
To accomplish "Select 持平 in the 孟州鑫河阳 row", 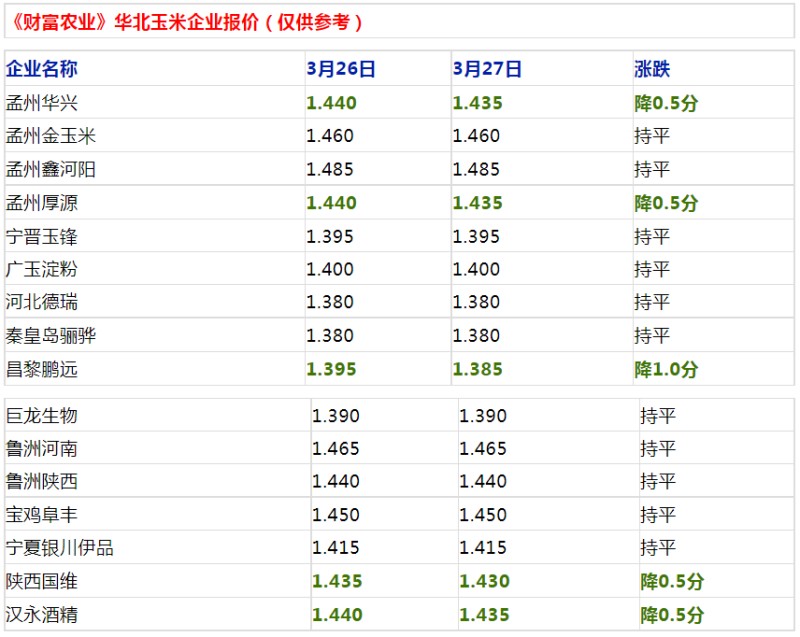I will pyautogui.click(x=652, y=169).
